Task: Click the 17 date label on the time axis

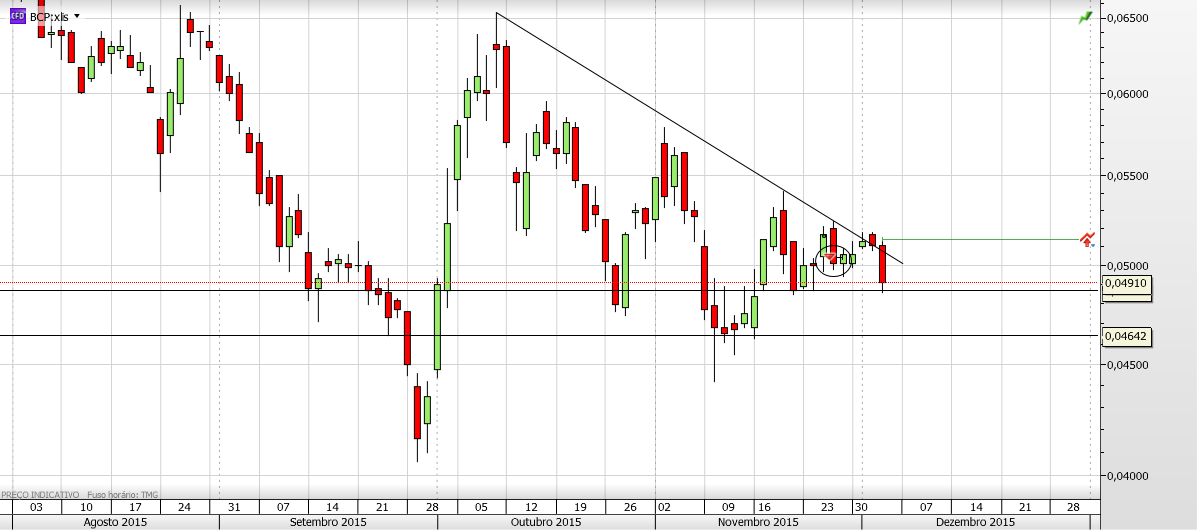Action: [134, 507]
